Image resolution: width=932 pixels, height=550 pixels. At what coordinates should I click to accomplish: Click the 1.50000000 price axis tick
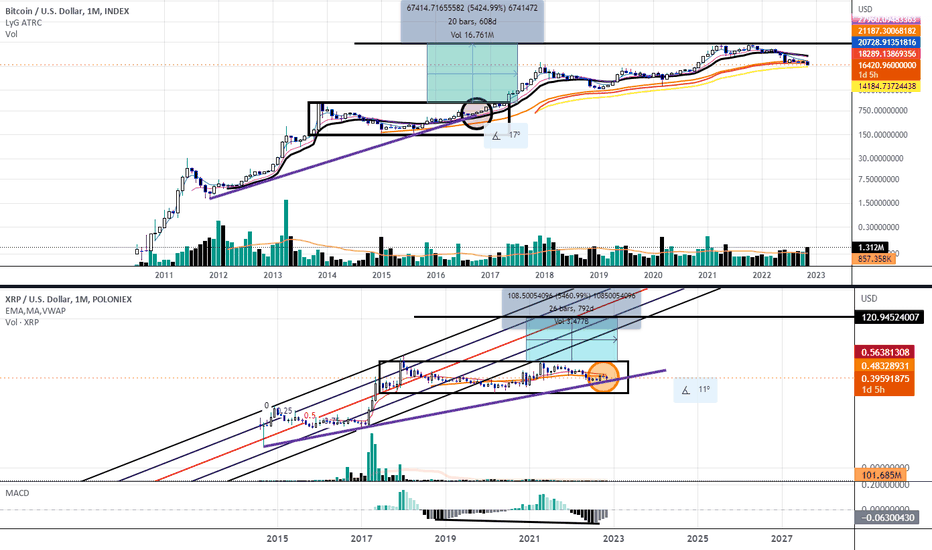point(879,203)
